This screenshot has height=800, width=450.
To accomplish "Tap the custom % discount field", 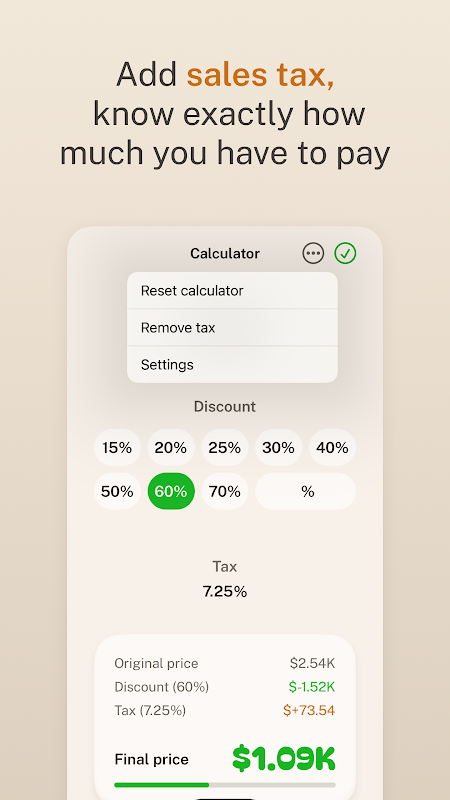I will (x=306, y=491).
